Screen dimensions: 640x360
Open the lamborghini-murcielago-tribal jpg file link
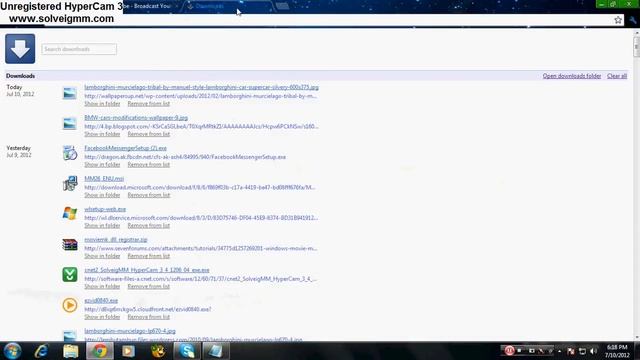[201, 87]
